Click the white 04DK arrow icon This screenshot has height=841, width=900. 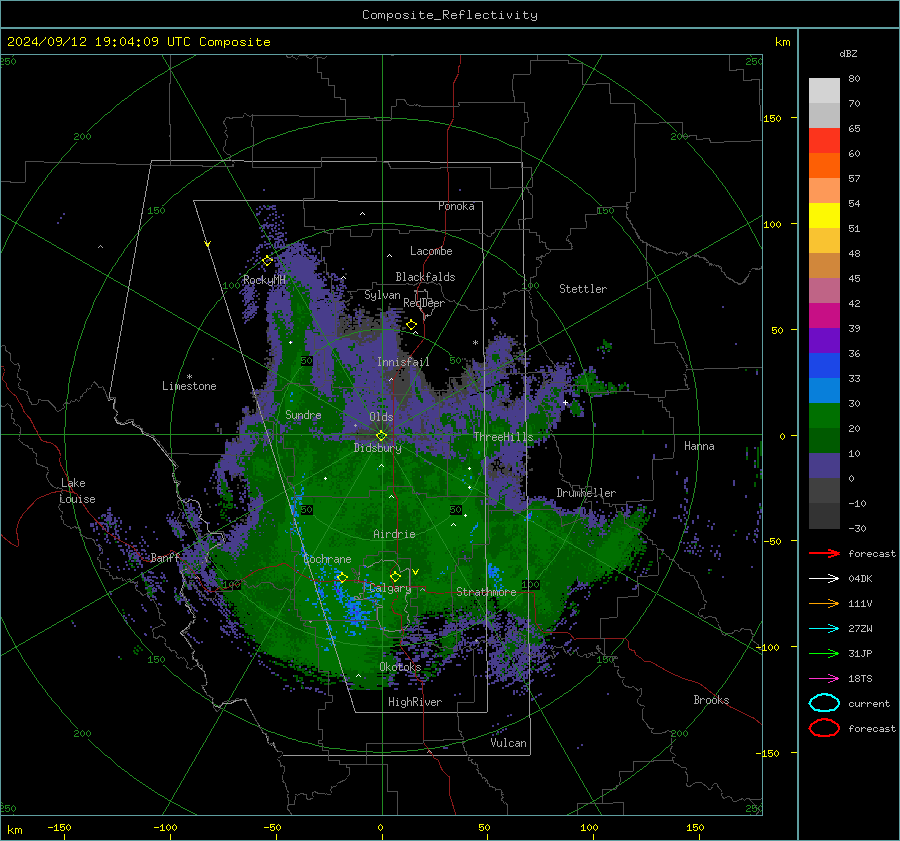pyautogui.click(x=824, y=578)
